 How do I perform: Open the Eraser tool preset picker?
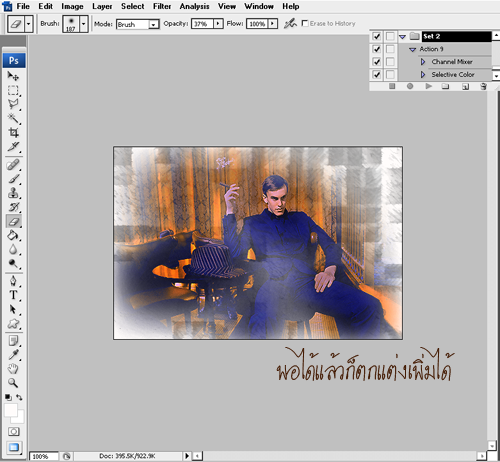coord(29,24)
